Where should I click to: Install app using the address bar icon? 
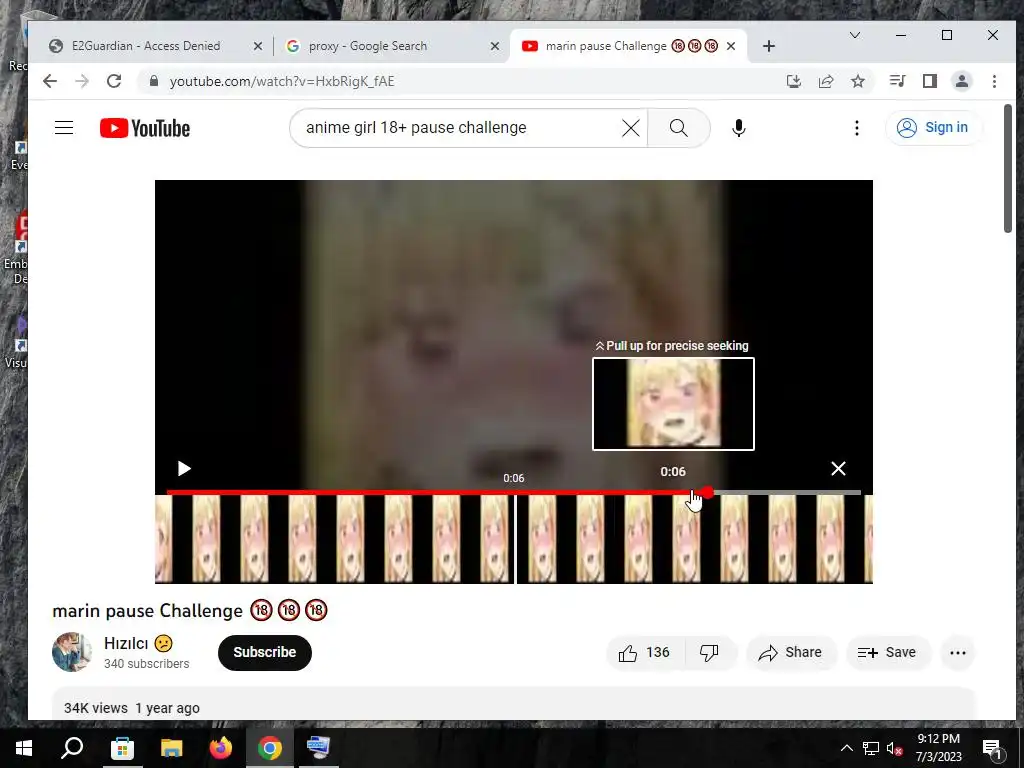pos(793,81)
